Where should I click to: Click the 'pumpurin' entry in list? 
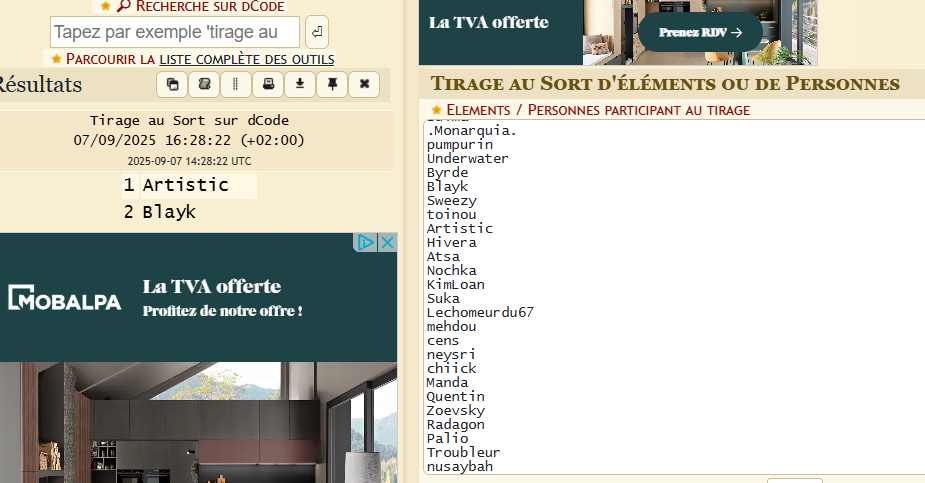460,145
